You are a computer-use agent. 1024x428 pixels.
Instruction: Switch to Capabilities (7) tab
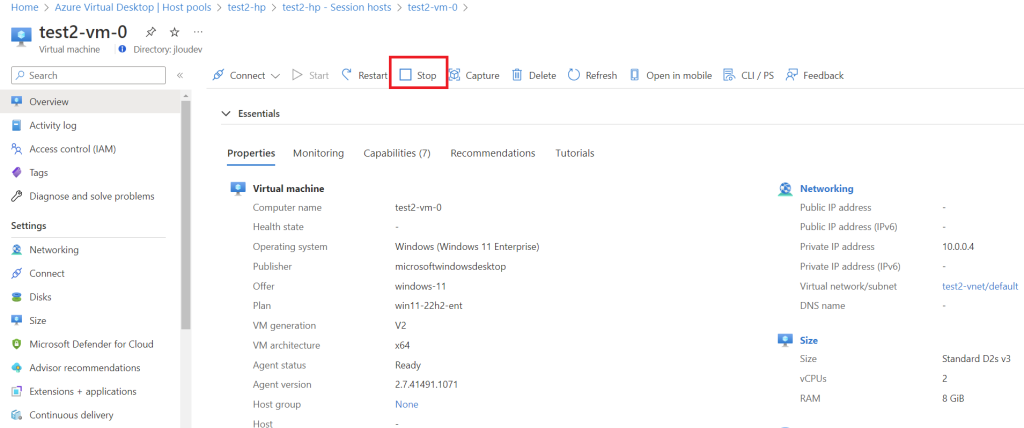pos(397,153)
